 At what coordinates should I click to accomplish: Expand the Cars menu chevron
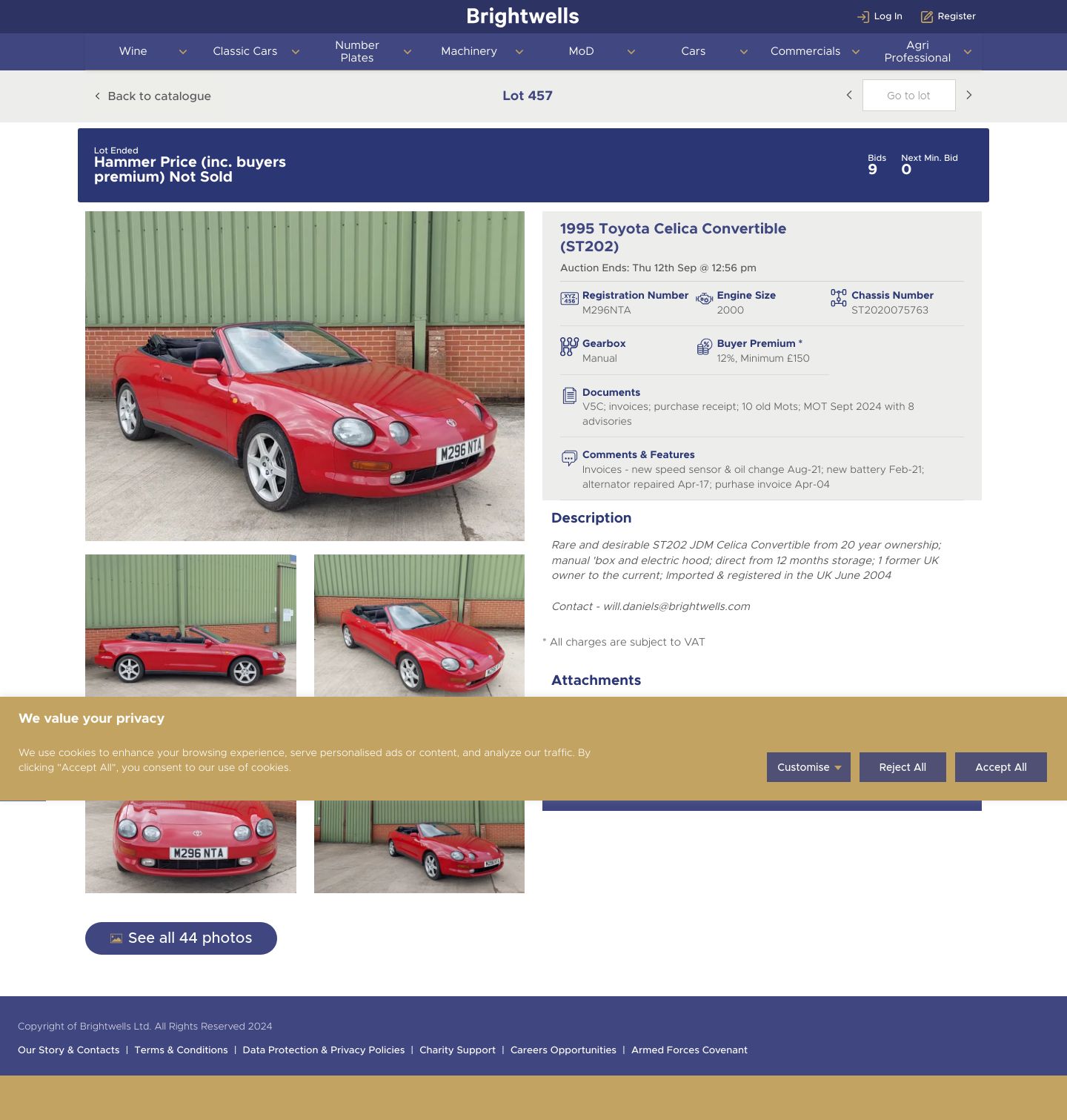pos(743,52)
